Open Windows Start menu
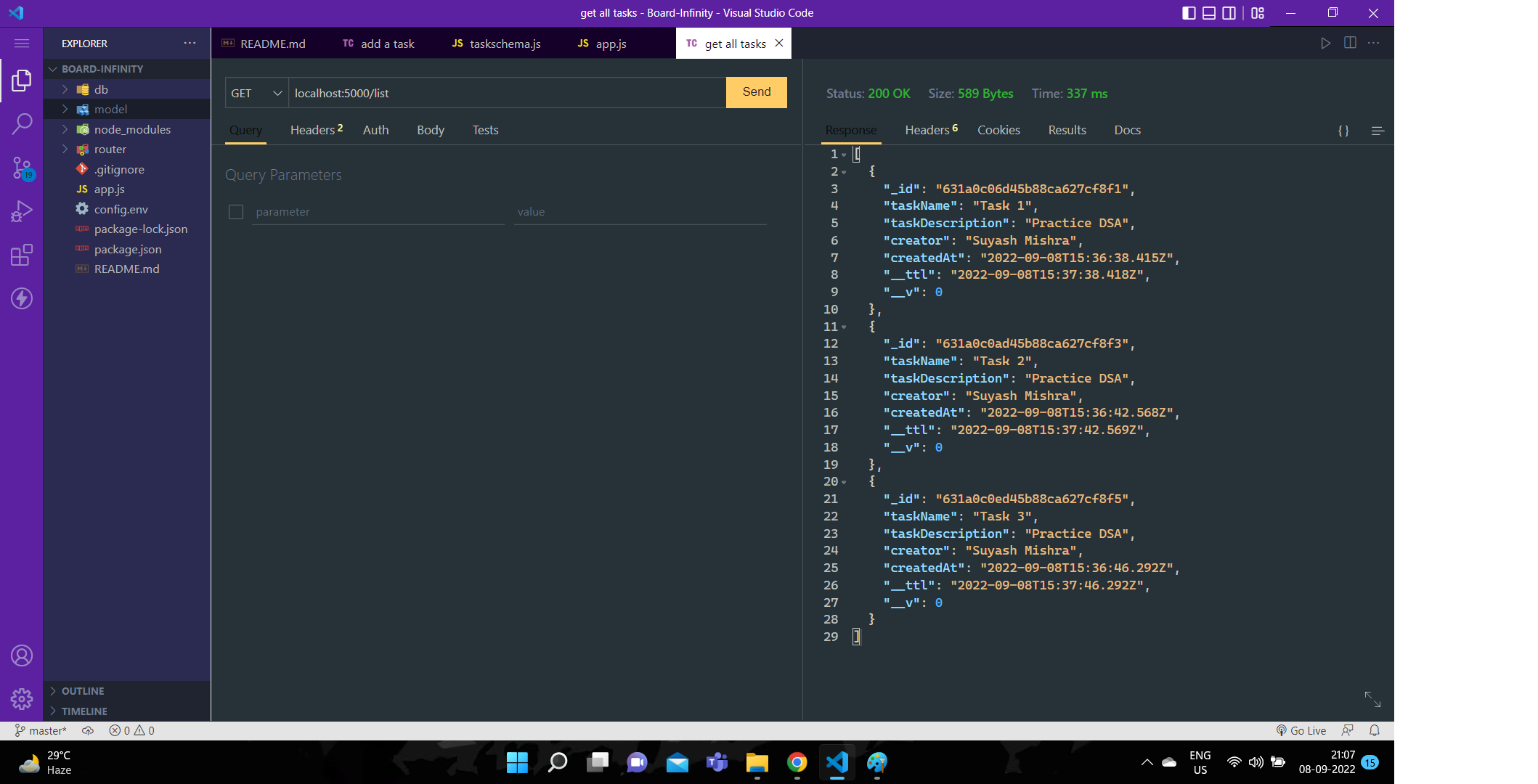Image resolution: width=1538 pixels, height=784 pixels. pyautogui.click(x=517, y=762)
